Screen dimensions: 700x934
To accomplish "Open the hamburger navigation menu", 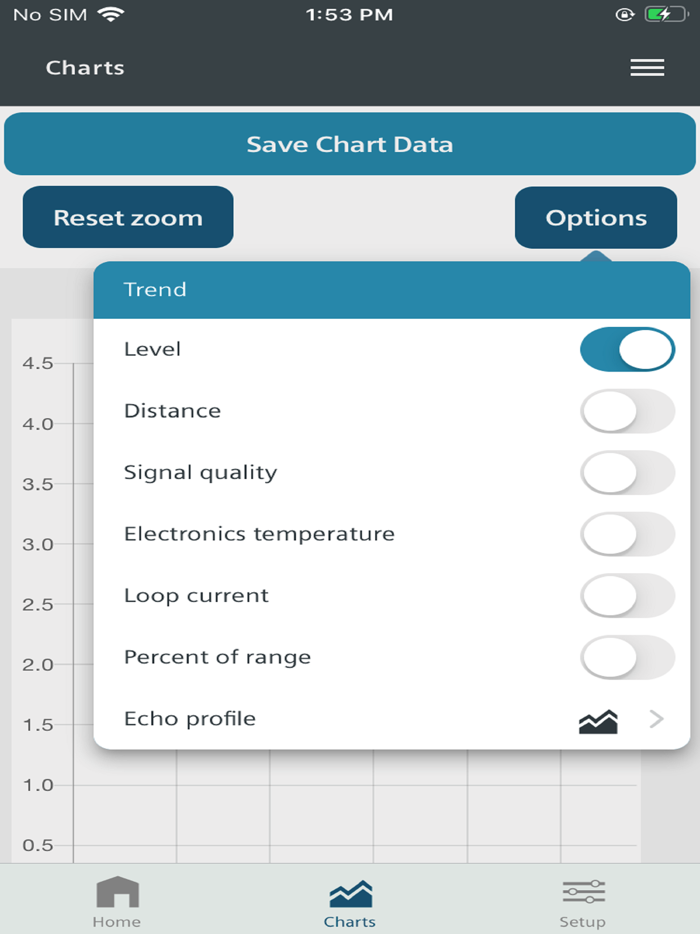I will tap(647, 67).
